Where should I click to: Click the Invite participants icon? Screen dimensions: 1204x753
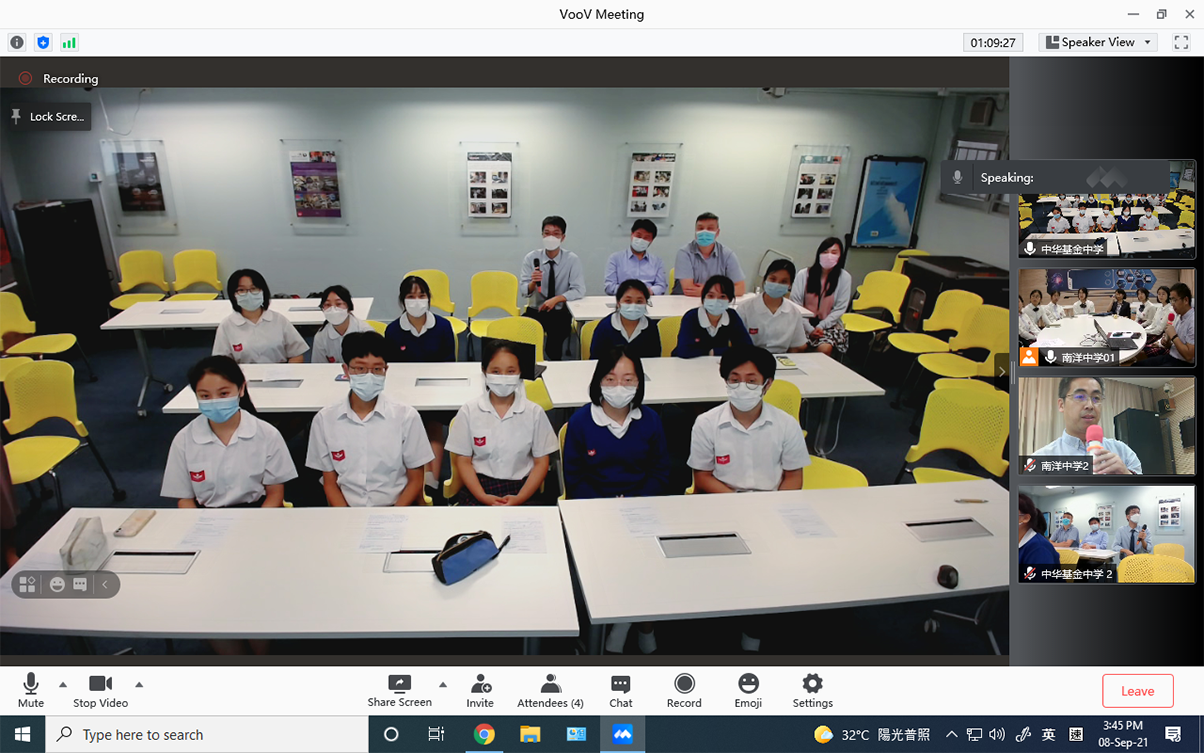(480, 690)
